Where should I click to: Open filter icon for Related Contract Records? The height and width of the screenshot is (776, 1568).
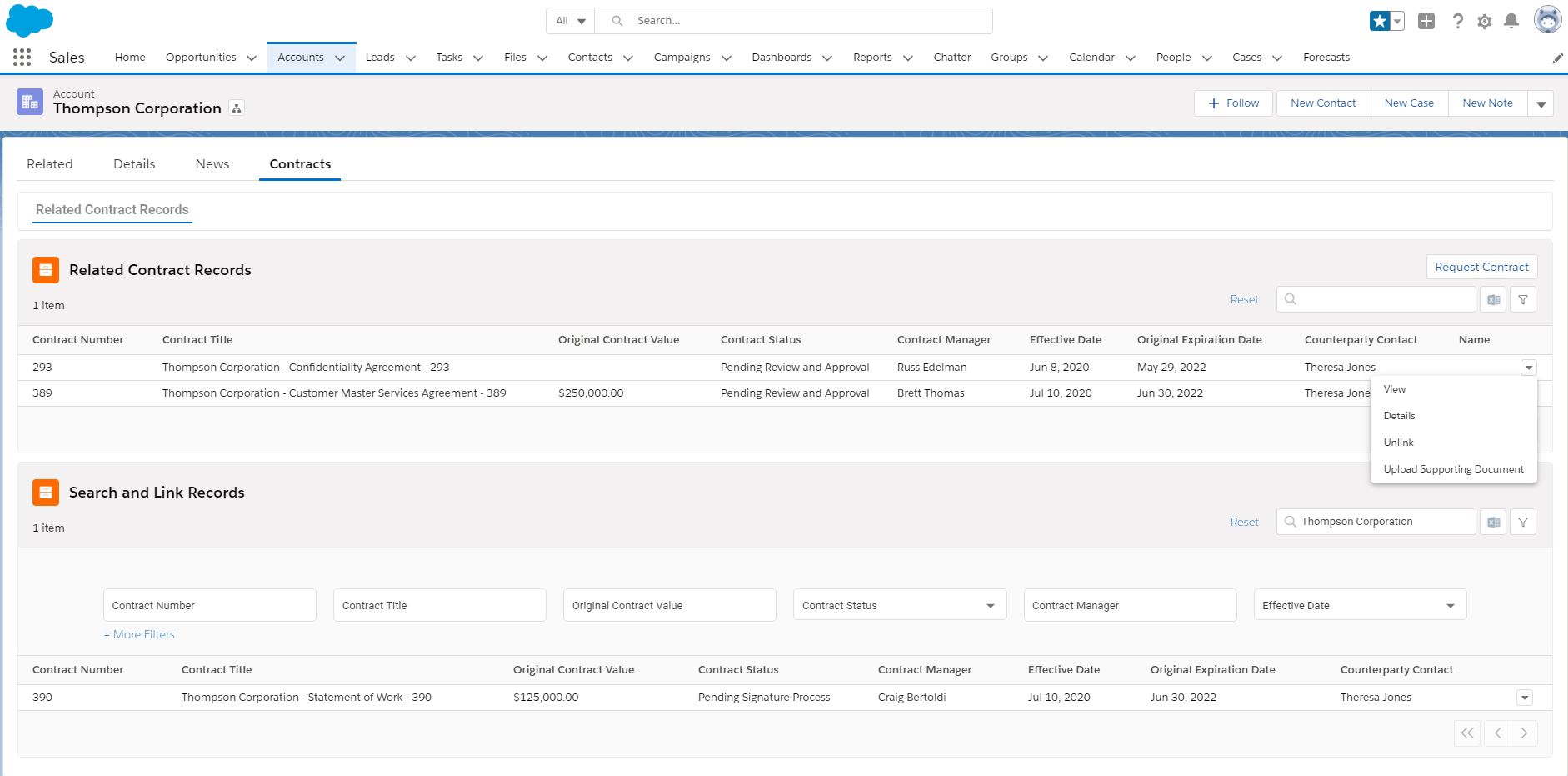pos(1523,299)
